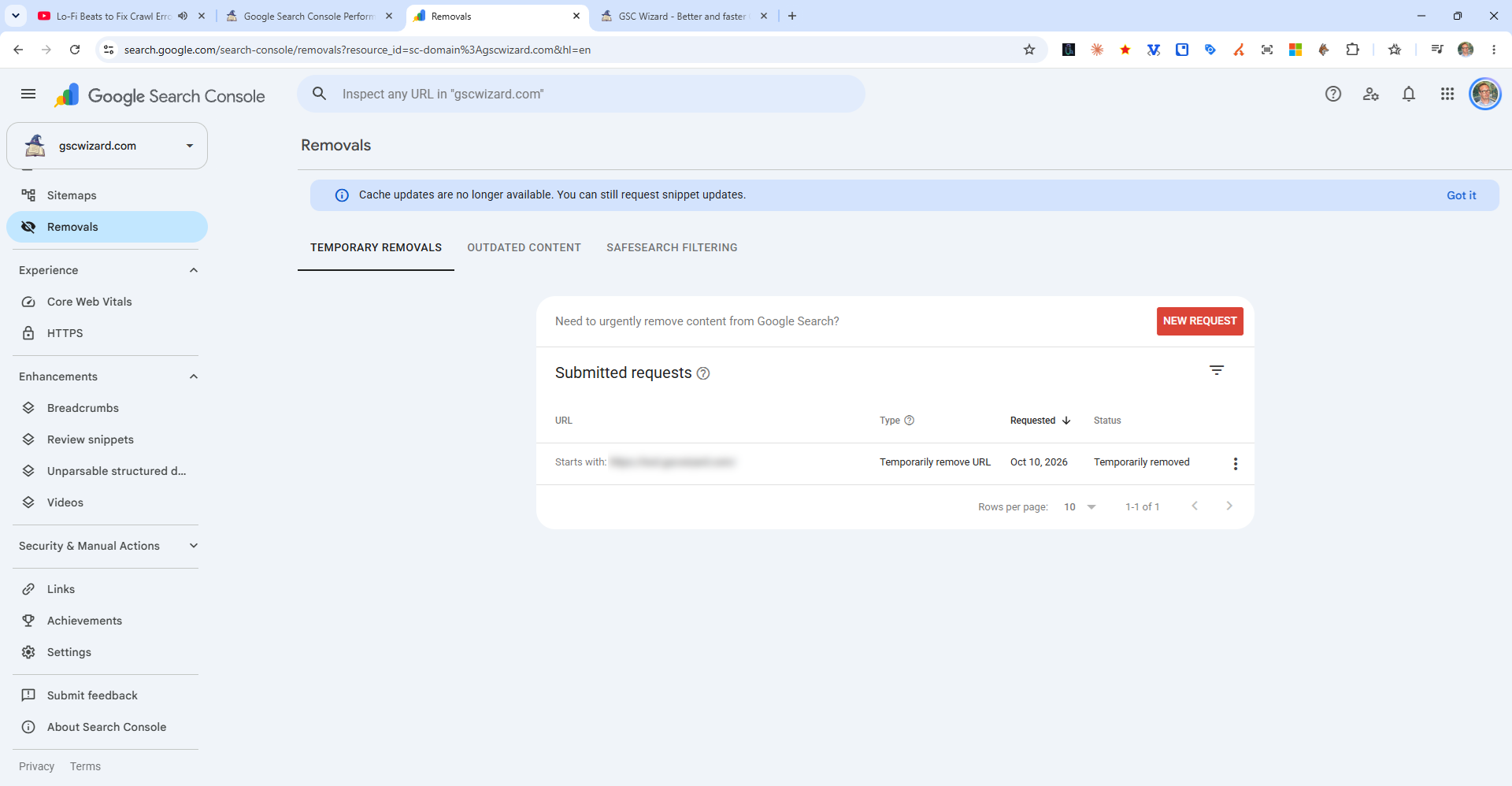Expand Security & Manual Actions section
This screenshot has height=786, width=1512.
click(194, 546)
